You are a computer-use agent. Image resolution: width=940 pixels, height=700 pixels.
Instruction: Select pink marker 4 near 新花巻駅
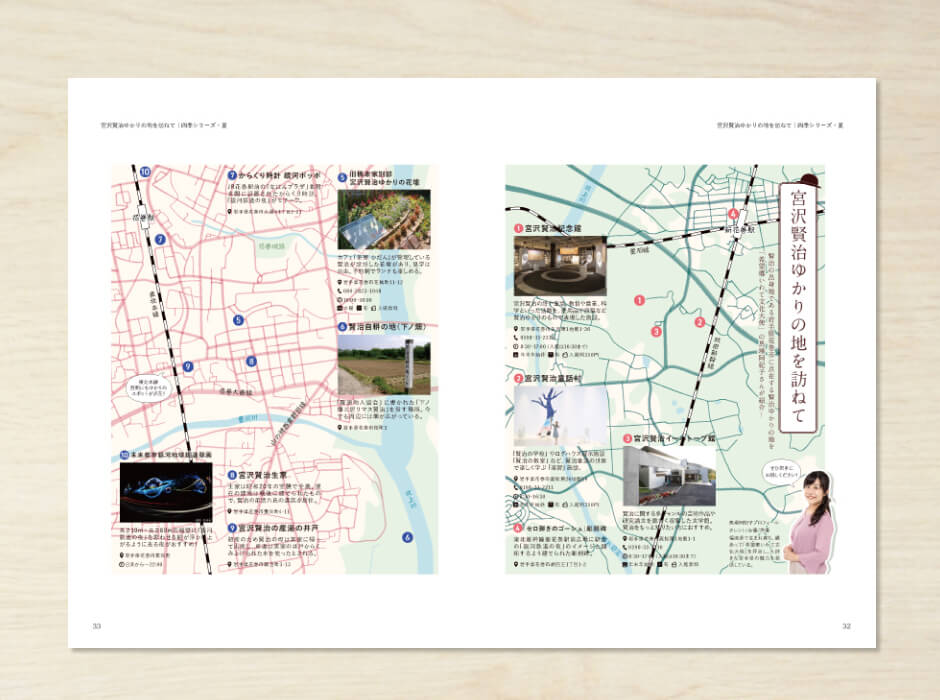click(733, 213)
